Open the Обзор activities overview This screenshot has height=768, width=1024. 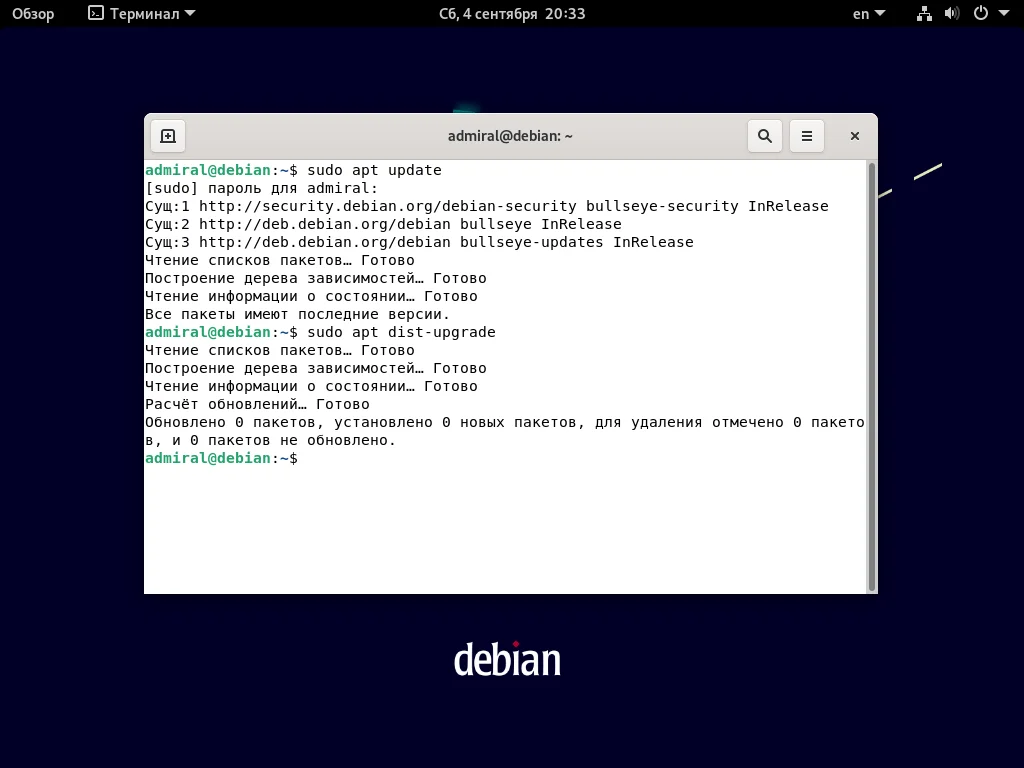tap(33, 14)
